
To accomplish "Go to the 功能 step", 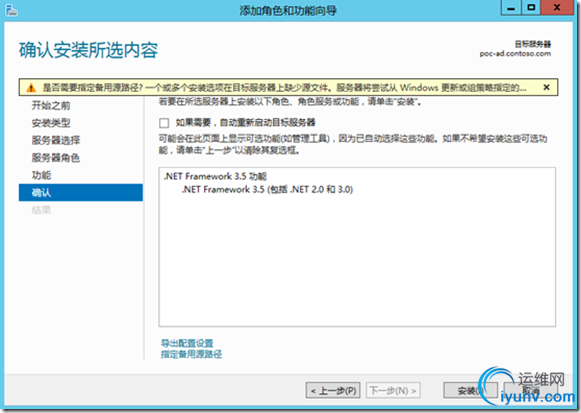I will 41,175.
